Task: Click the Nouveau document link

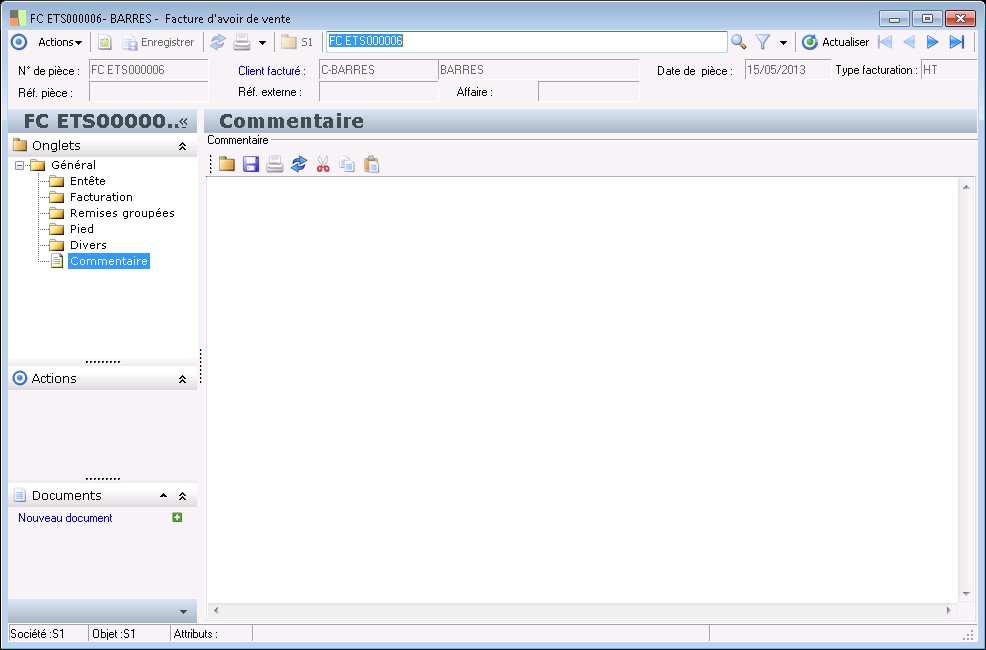Action: (x=65, y=518)
